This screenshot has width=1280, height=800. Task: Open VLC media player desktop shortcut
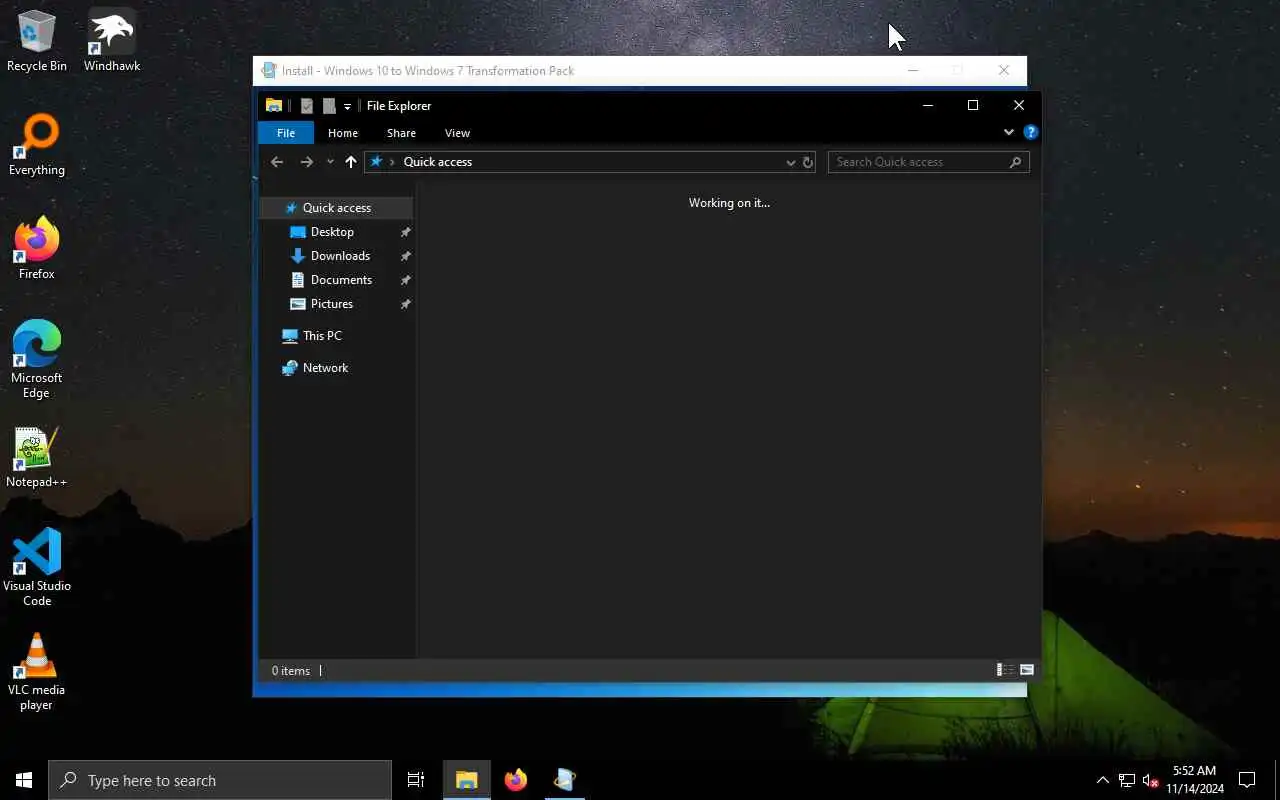coord(37,671)
